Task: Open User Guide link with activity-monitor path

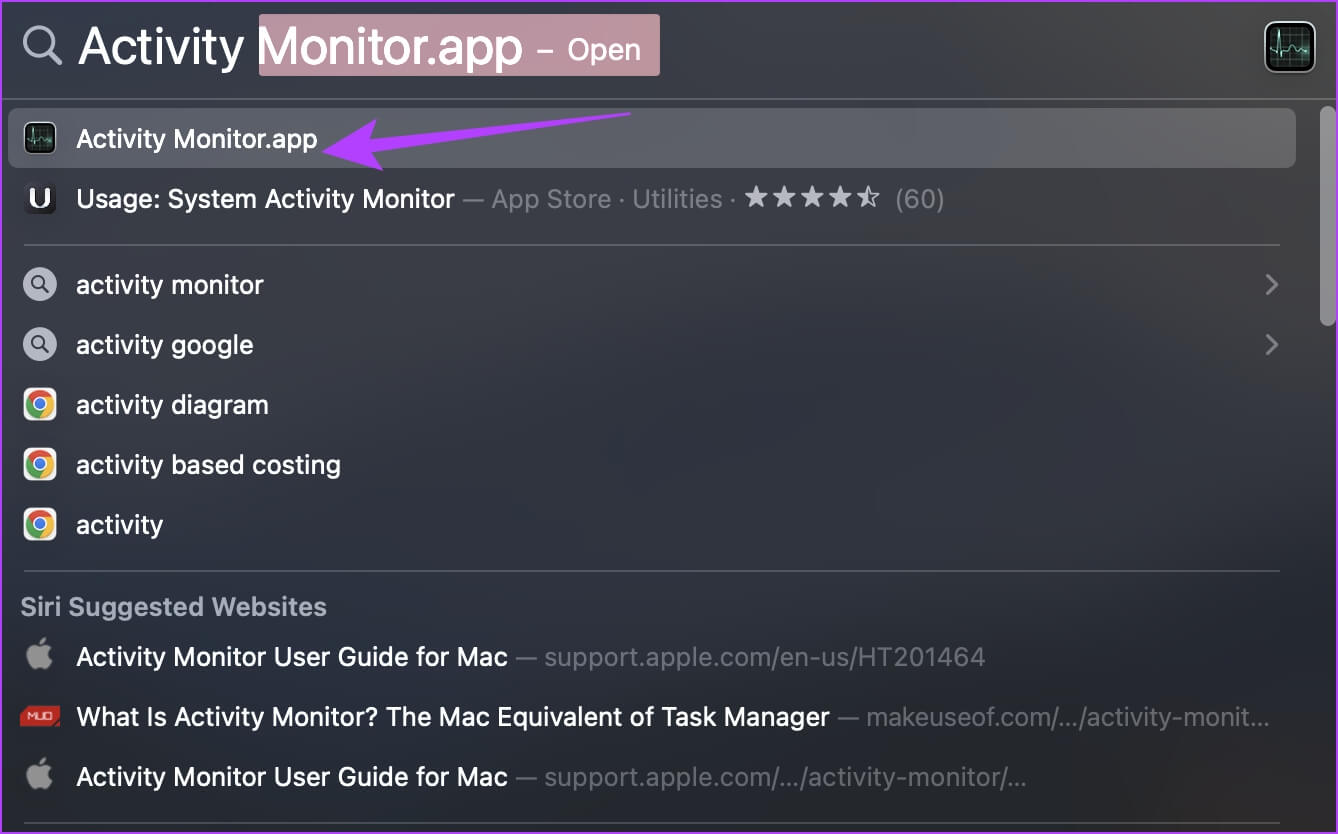Action: [x=652, y=777]
